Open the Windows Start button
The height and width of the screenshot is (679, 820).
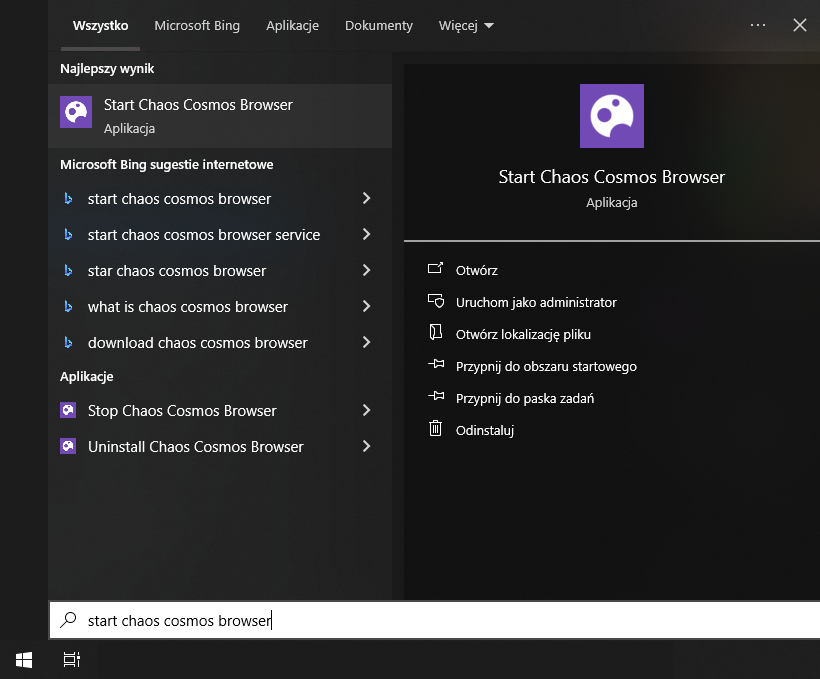[24, 660]
